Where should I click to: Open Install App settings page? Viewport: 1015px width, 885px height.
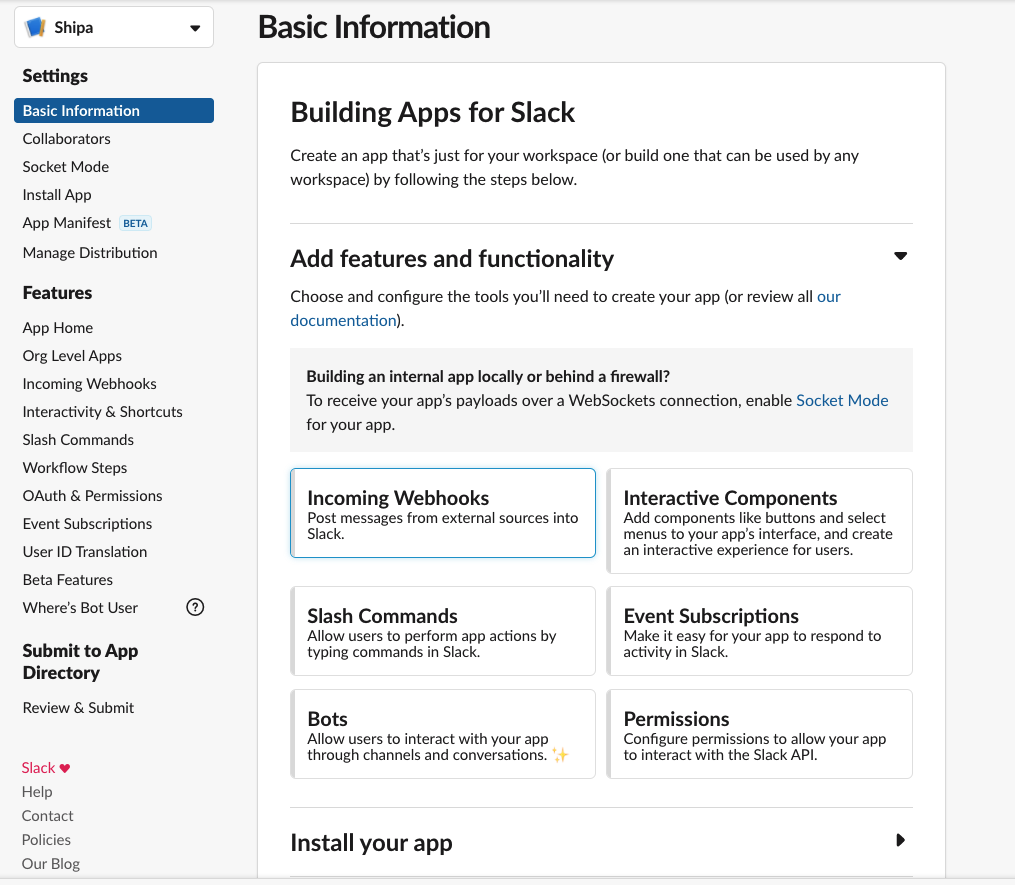coord(57,195)
